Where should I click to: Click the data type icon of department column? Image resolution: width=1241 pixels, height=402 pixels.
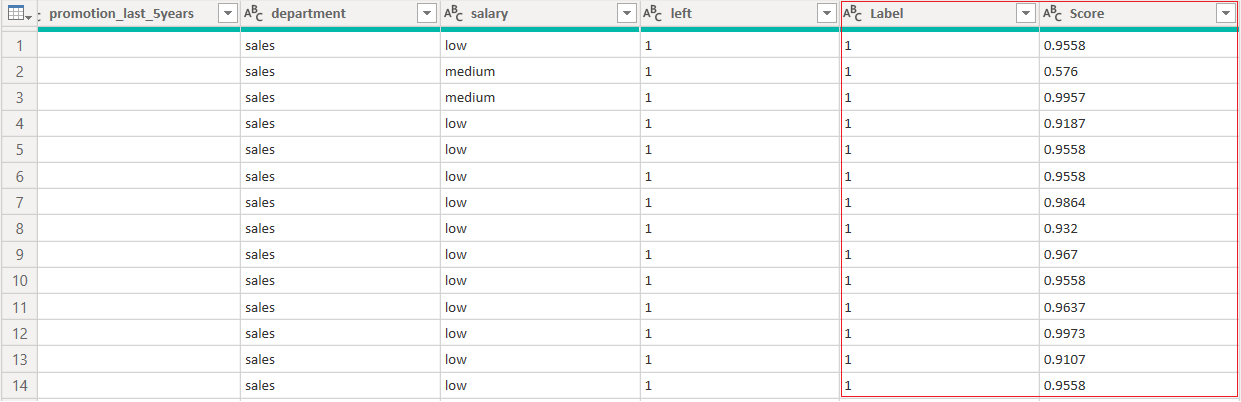[254, 14]
